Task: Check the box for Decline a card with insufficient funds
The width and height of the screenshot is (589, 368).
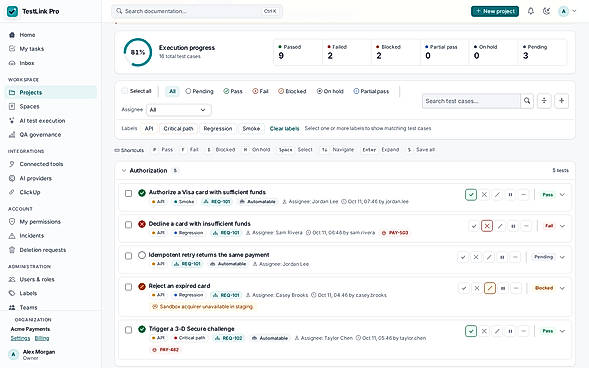Action: 128,225
